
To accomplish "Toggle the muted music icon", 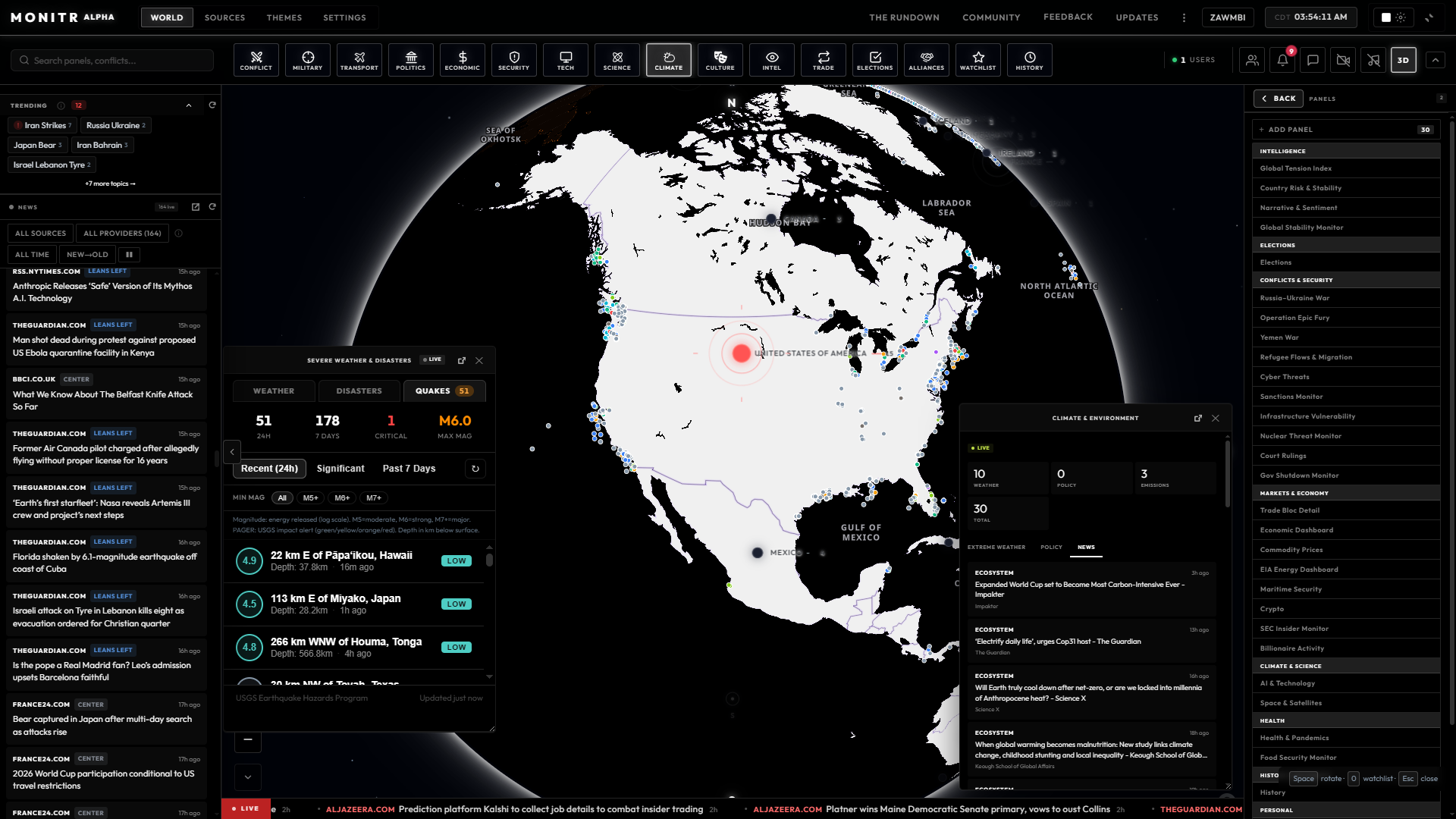I will [x=1373, y=60].
